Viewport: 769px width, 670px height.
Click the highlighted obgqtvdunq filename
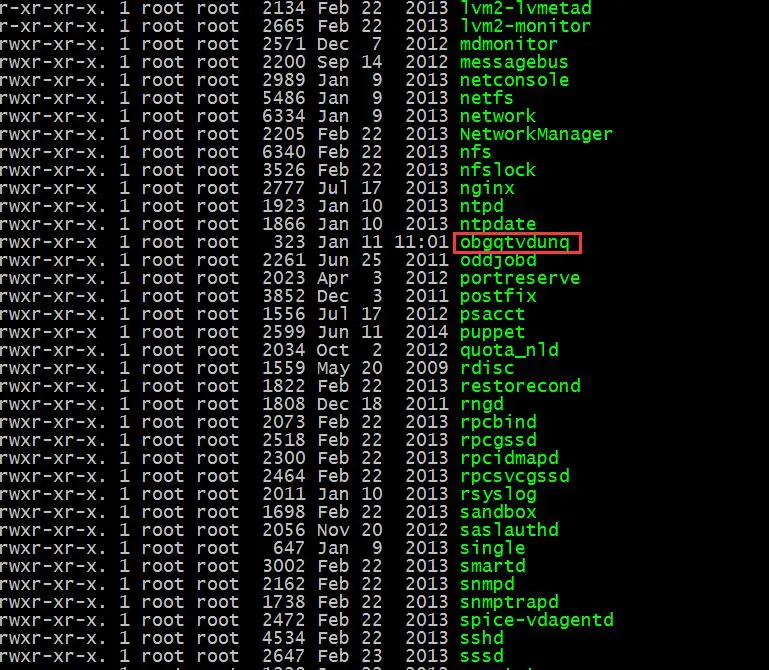coord(514,243)
